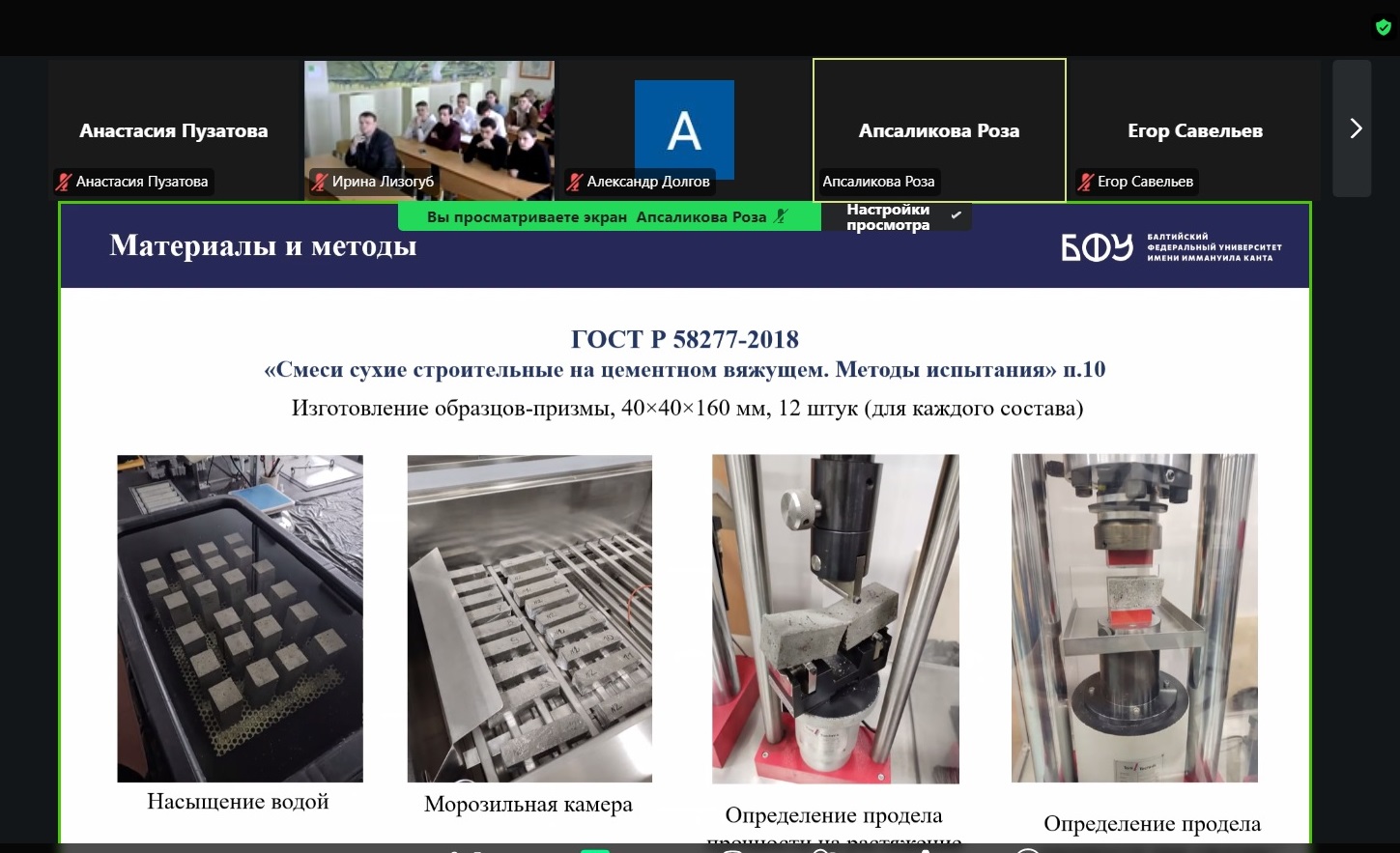Viewport: 1400px width, 853px height.
Task: Select the large Егор Савельев name in tile
Action: tap(1194, 130)
